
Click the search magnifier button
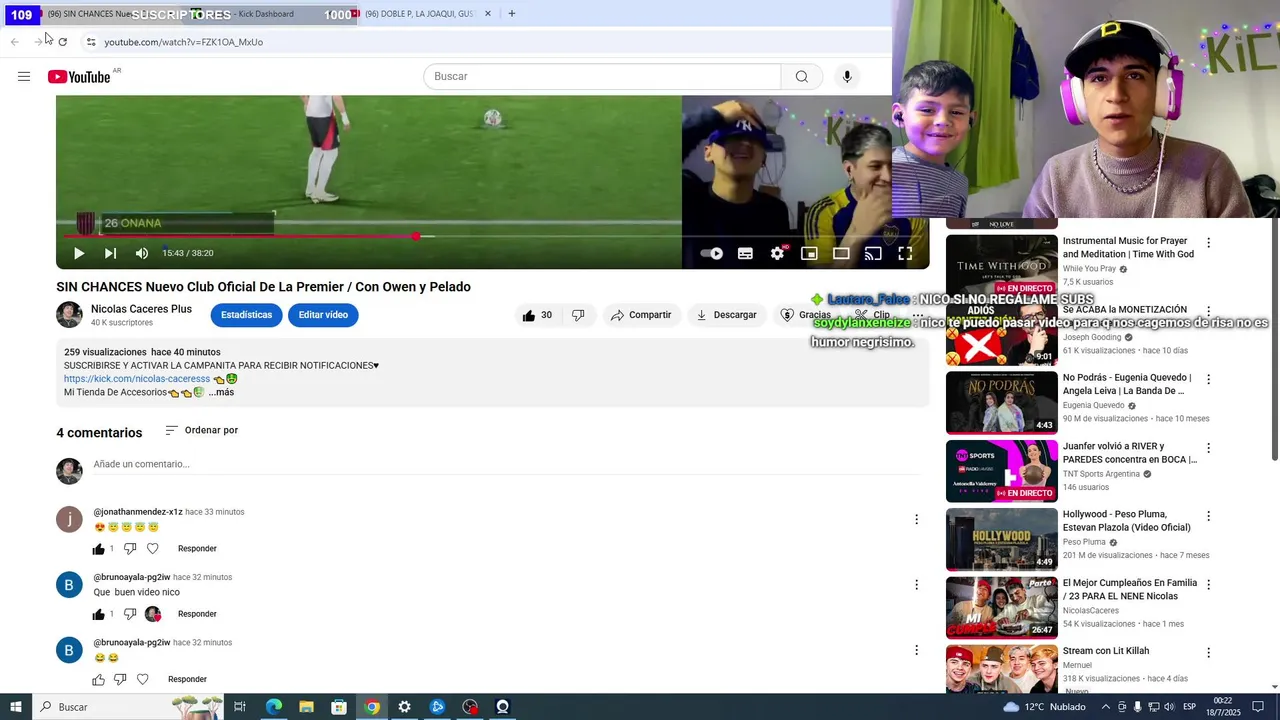(802, 76)
